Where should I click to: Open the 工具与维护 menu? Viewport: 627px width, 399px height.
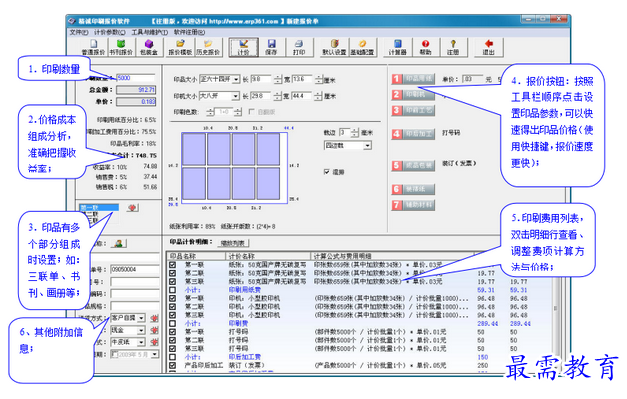pyautogui.click(x=150, y=32)
